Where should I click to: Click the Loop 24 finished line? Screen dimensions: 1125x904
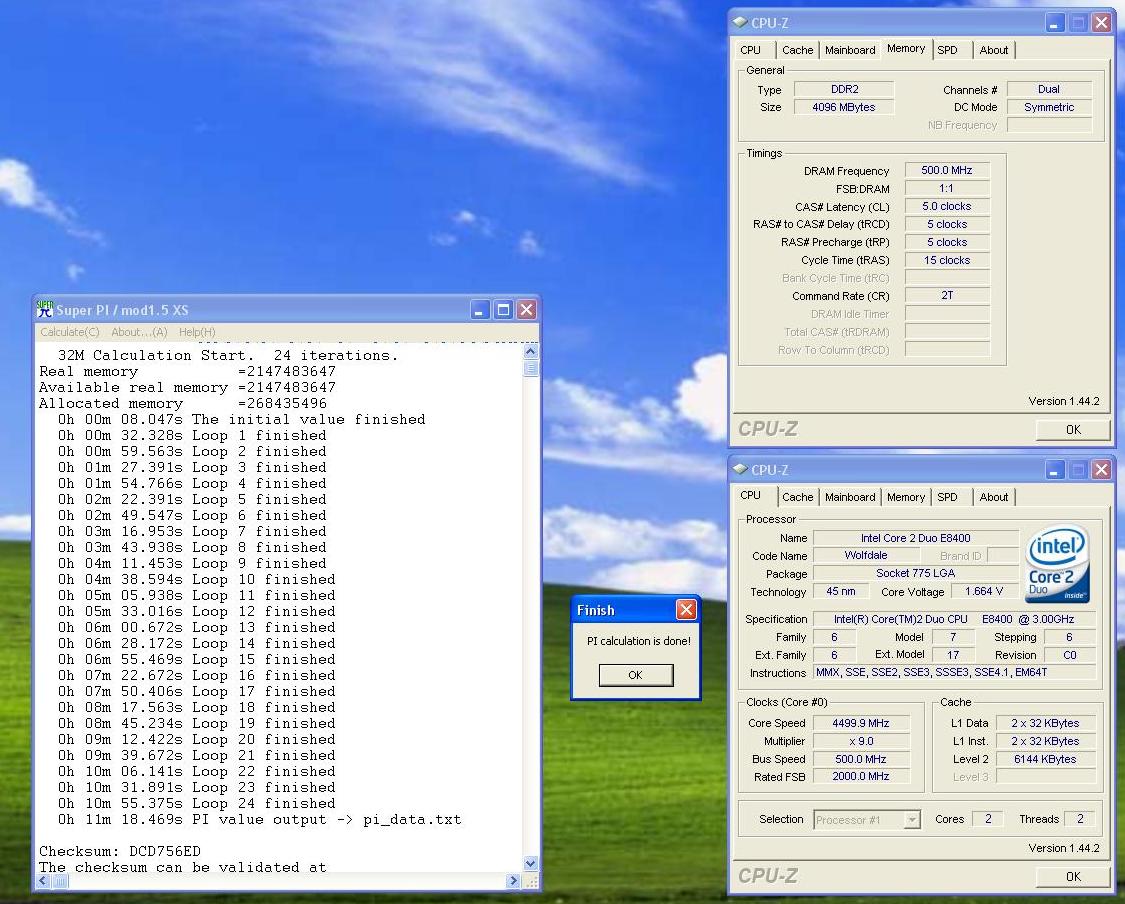[196, 804]
